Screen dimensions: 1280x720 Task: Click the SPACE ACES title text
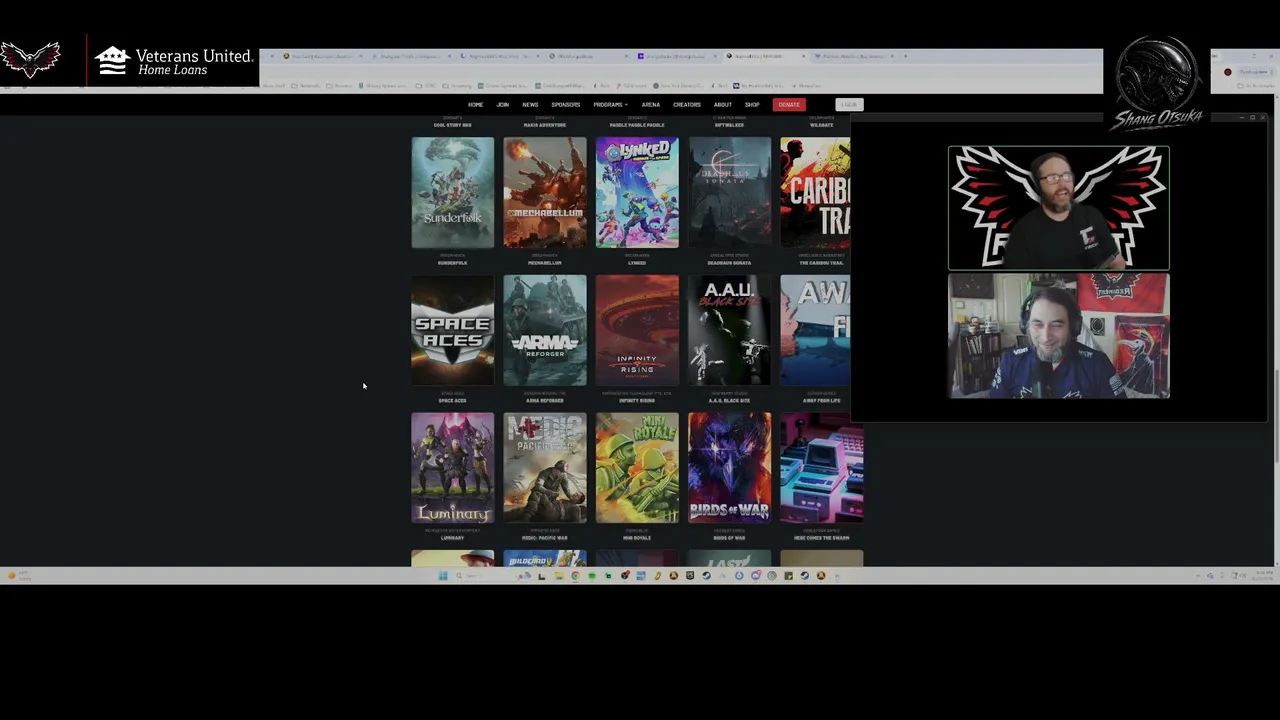click(452, 401)
